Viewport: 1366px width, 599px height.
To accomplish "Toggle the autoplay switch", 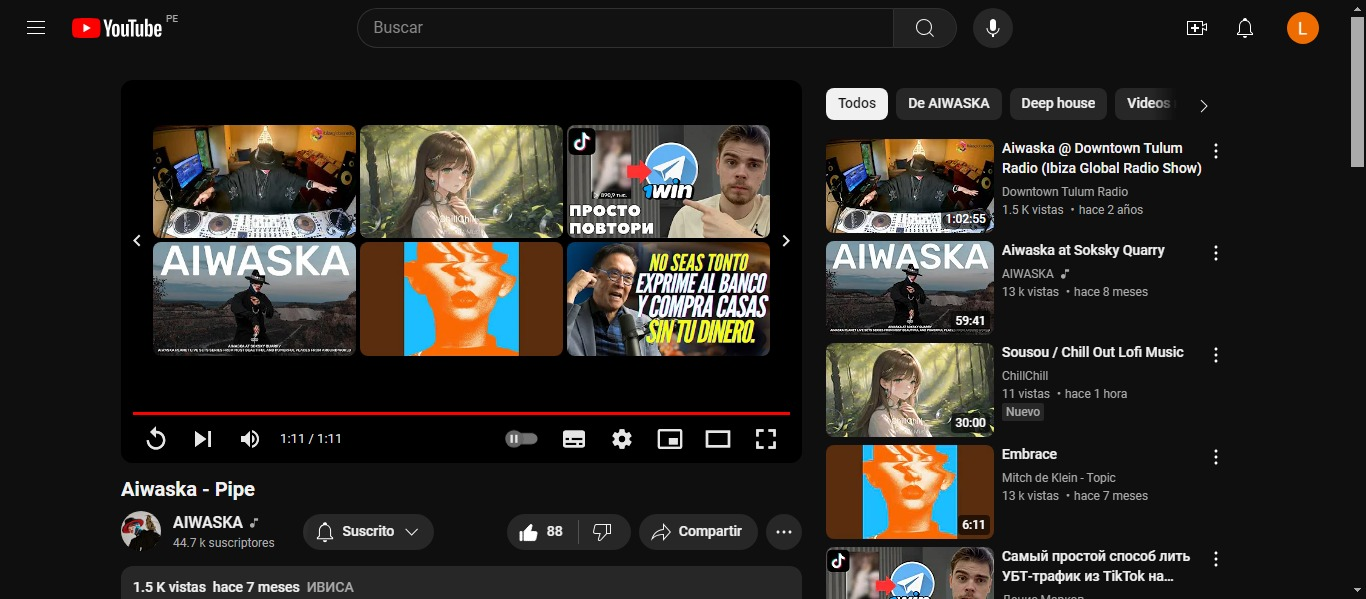I will coord(521,439).
